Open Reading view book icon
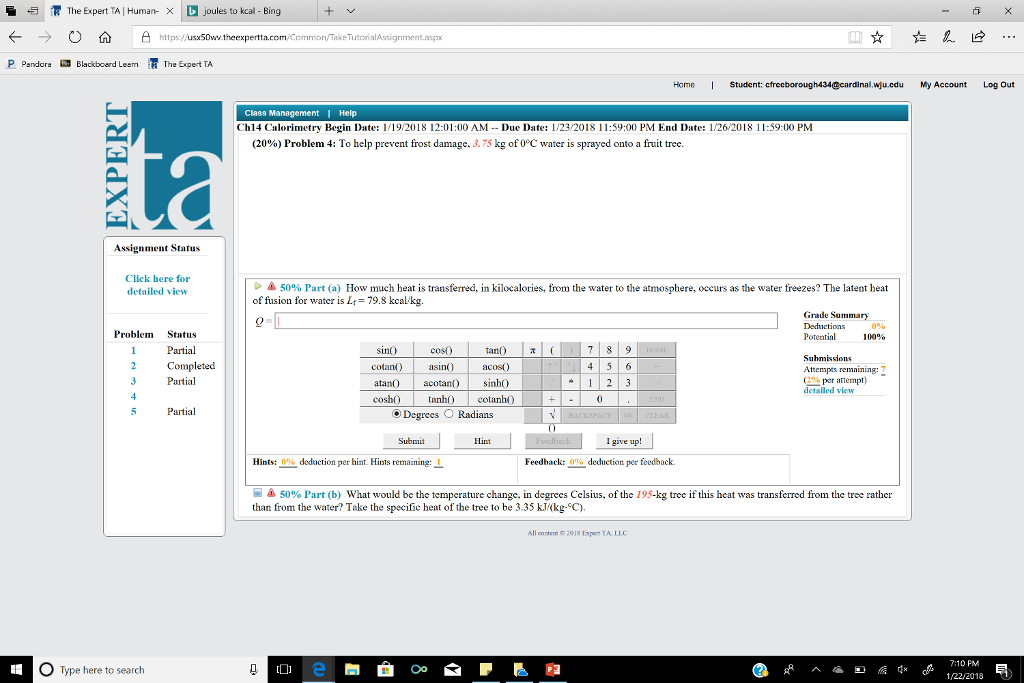 (x=855, y=37)
